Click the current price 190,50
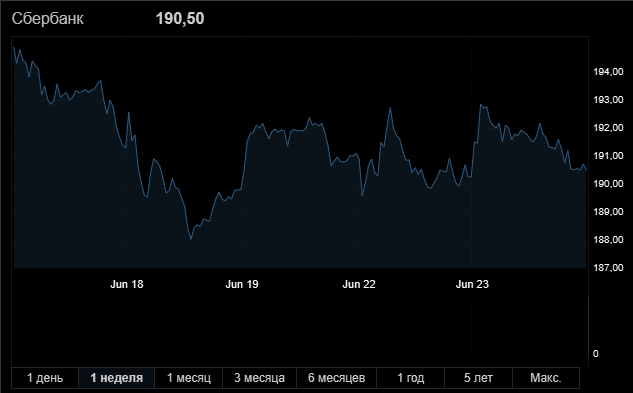This screenshot has height=393, width=633. (x=180, y=19)
